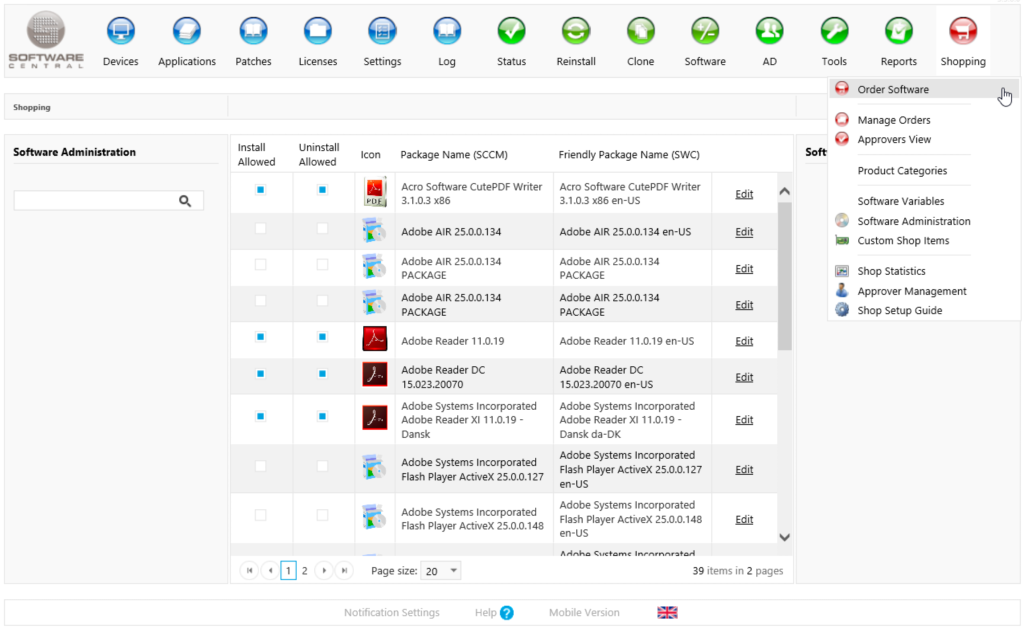Click the Software Central logo

point(46,39)
